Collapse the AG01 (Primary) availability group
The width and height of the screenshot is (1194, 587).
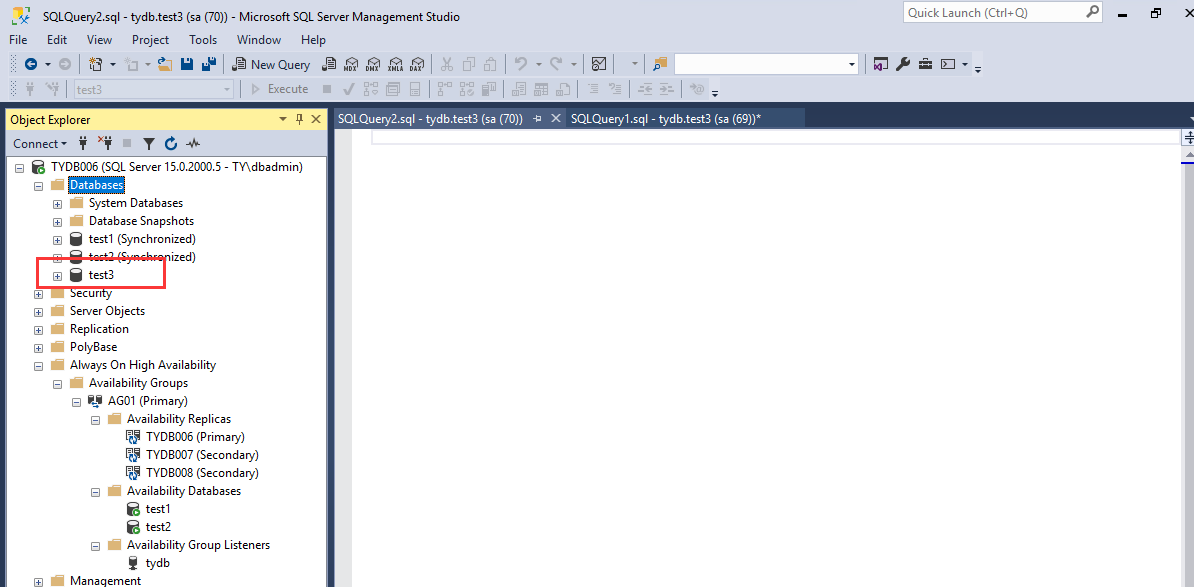click(x=76, y=401)
